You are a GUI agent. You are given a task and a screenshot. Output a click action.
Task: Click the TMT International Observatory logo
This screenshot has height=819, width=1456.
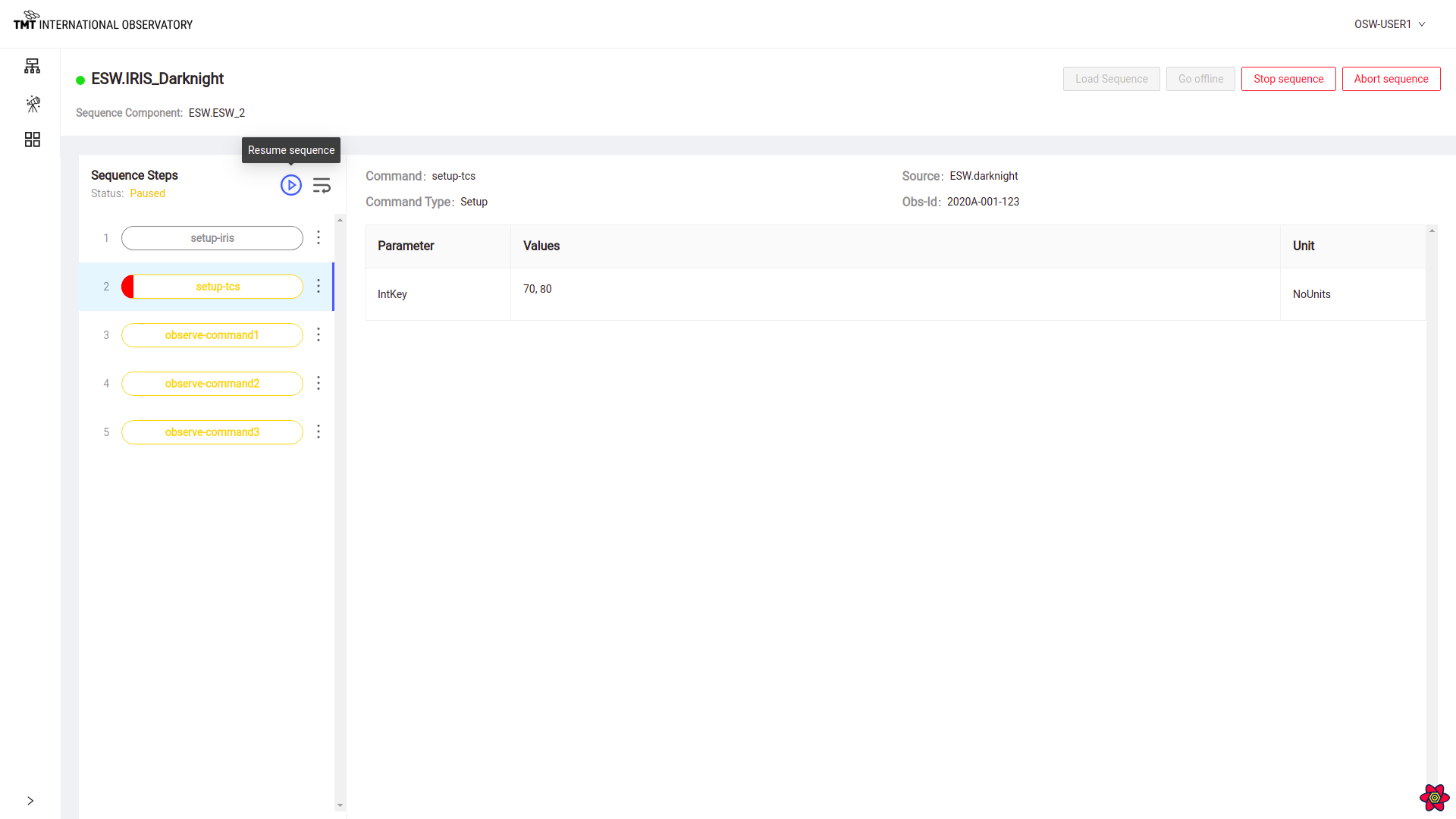click(103, 20)
